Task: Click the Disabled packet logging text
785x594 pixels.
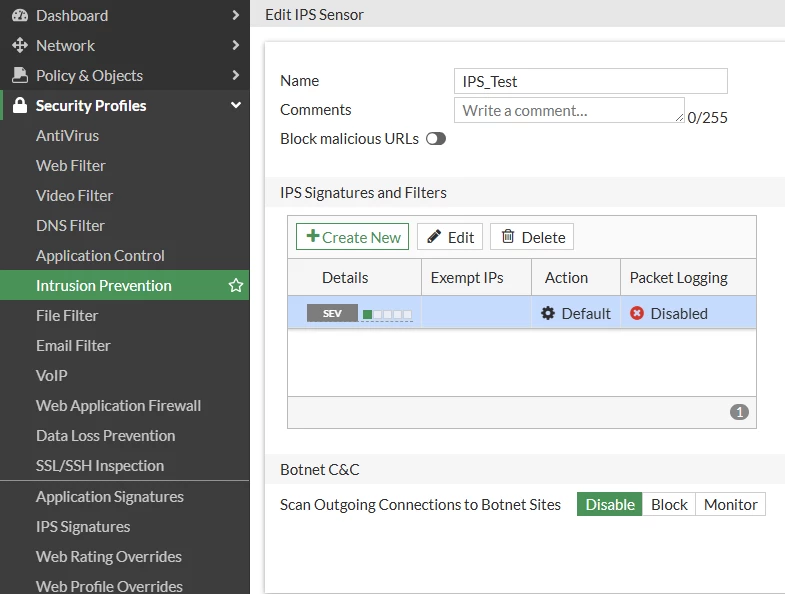Action: (679, 314)
